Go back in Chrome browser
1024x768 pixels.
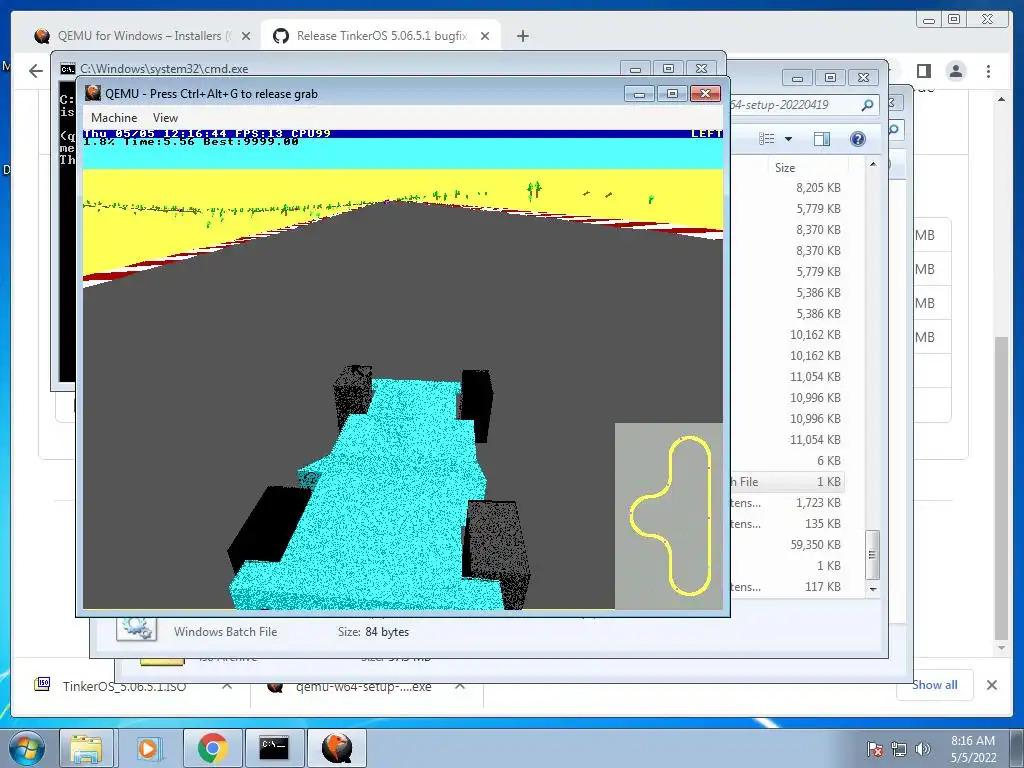coord(36,71)
